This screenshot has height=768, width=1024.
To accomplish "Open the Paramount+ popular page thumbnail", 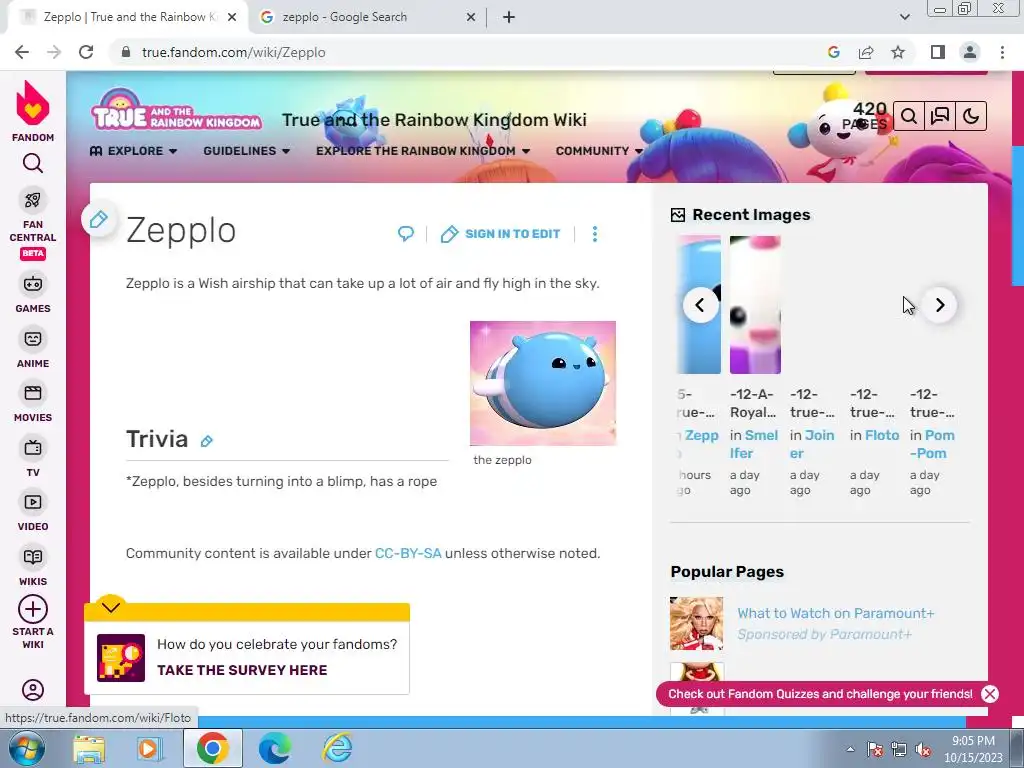I will click(697, 623).
